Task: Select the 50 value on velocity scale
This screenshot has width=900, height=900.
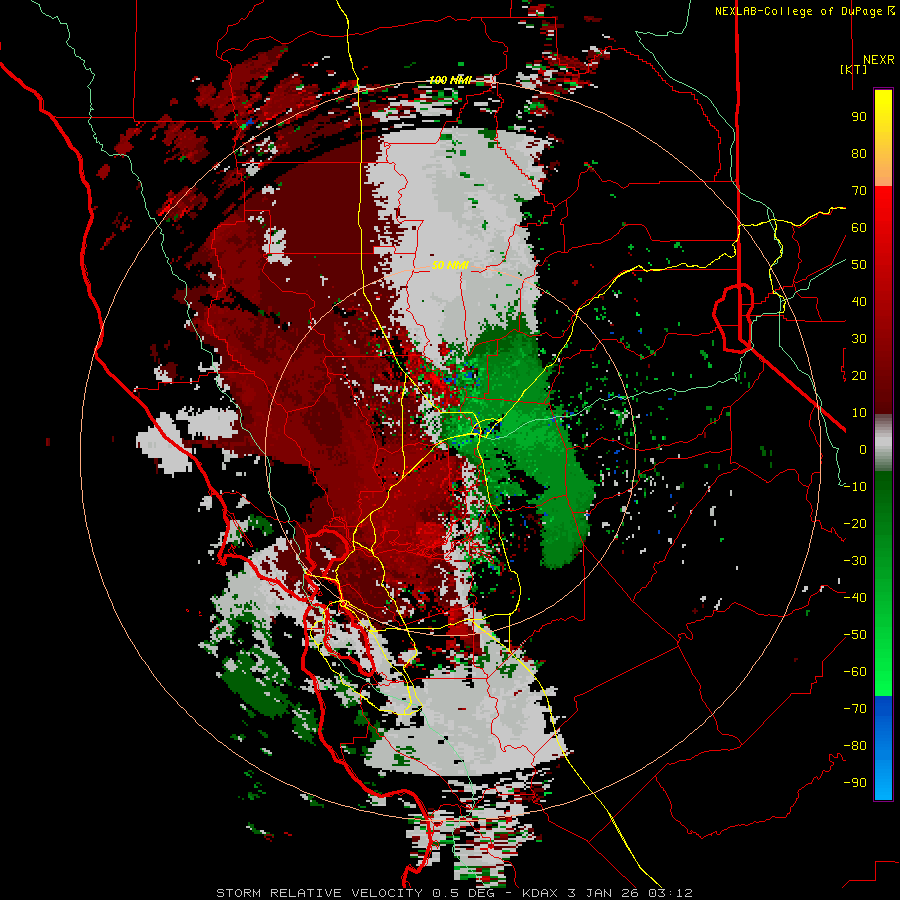Action: (x=859, y=265)
